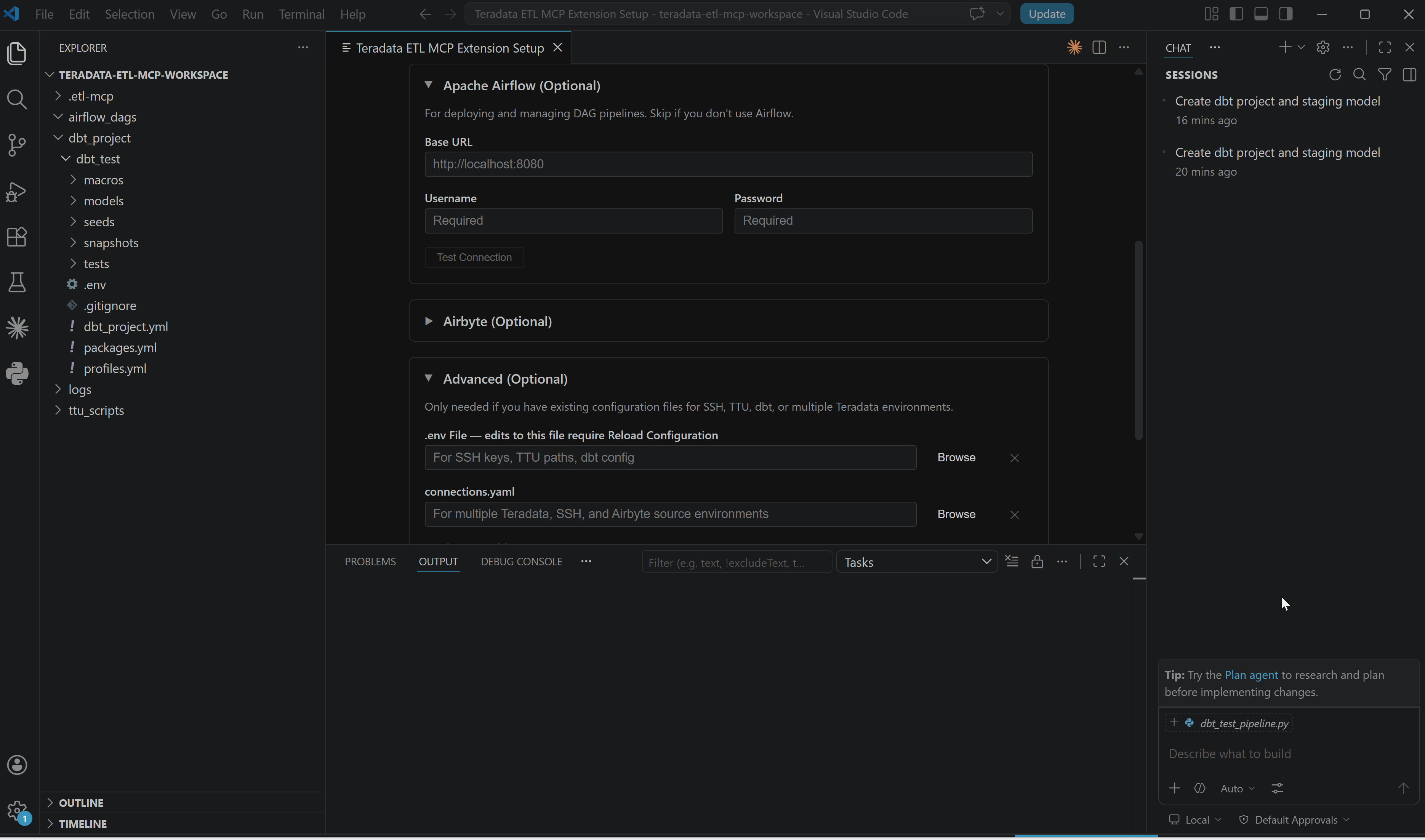Split the editor to the right
Viewport: 1425px width, 840px height.
[x=1099, y=48]
